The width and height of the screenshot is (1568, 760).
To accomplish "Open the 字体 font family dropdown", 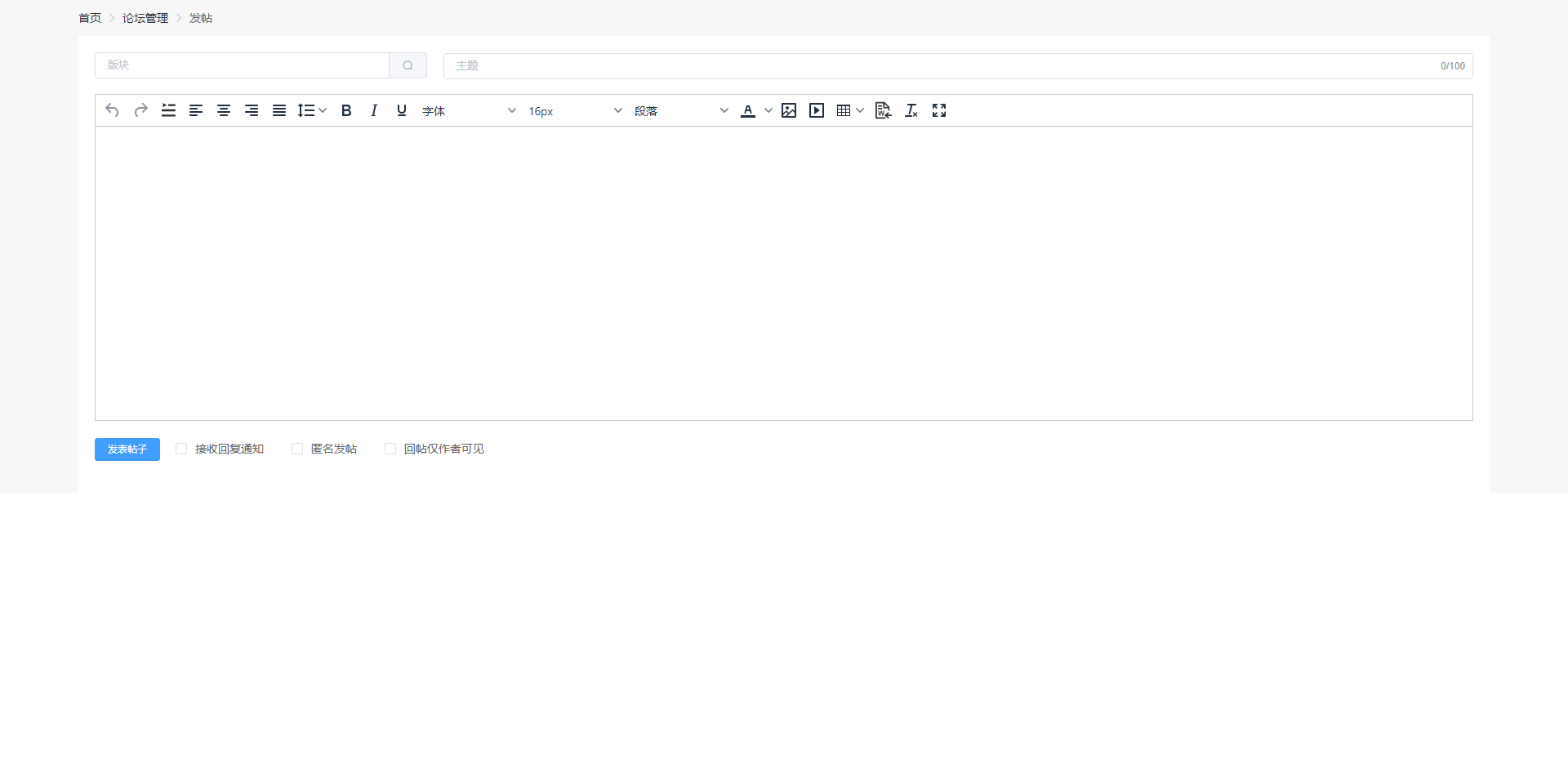I will tap(469, 110).
